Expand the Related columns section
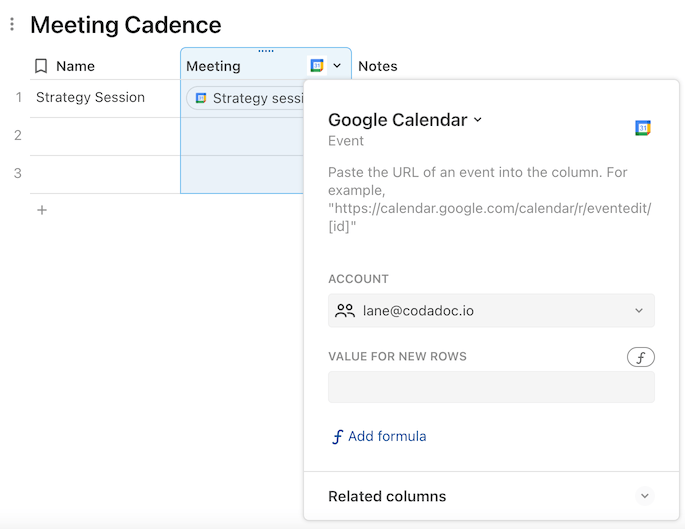Image resolution: width=685 pixels, height=529 pixels. 645,496
